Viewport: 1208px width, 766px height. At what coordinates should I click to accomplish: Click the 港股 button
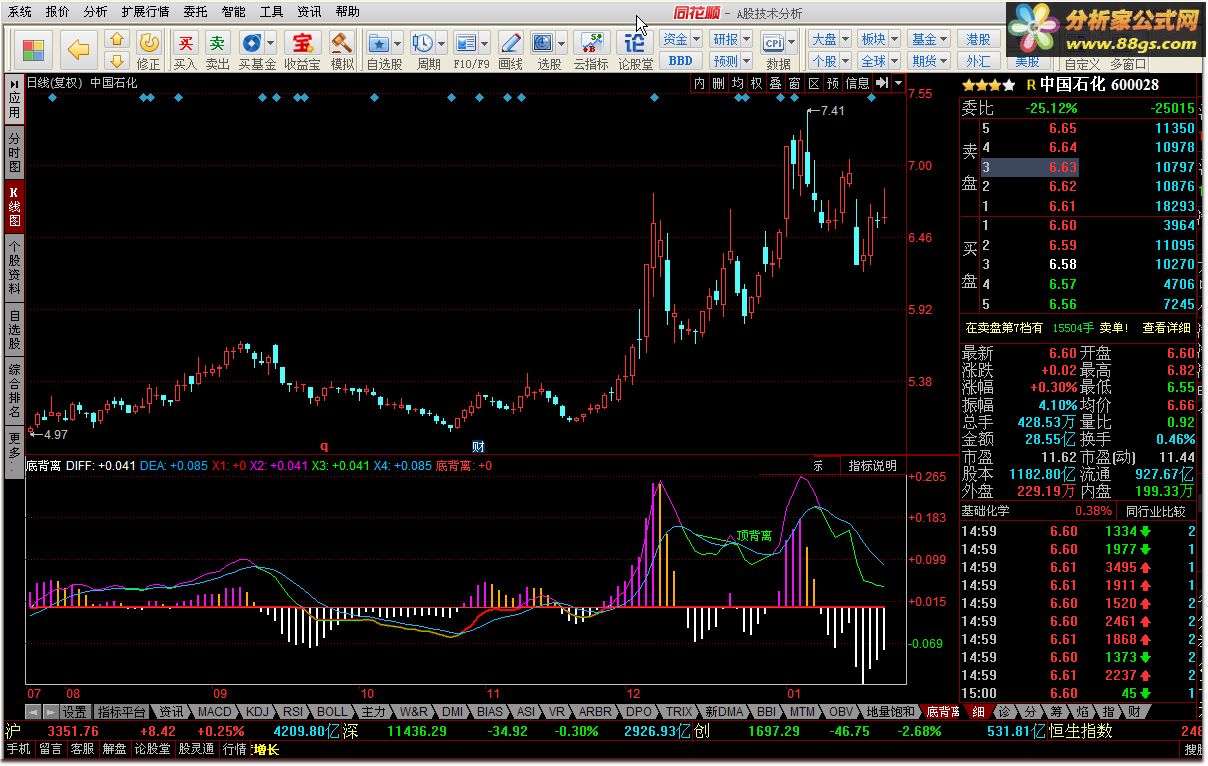tap(978, 39)
